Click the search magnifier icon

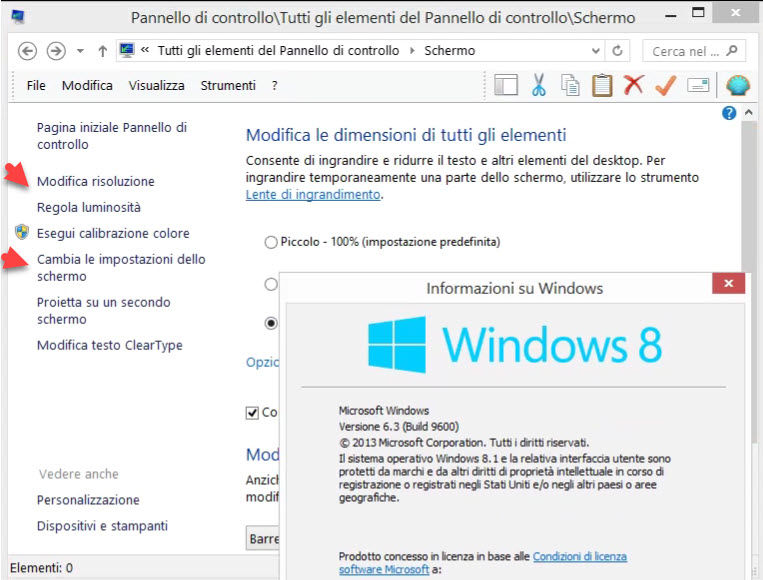point(731,51)
